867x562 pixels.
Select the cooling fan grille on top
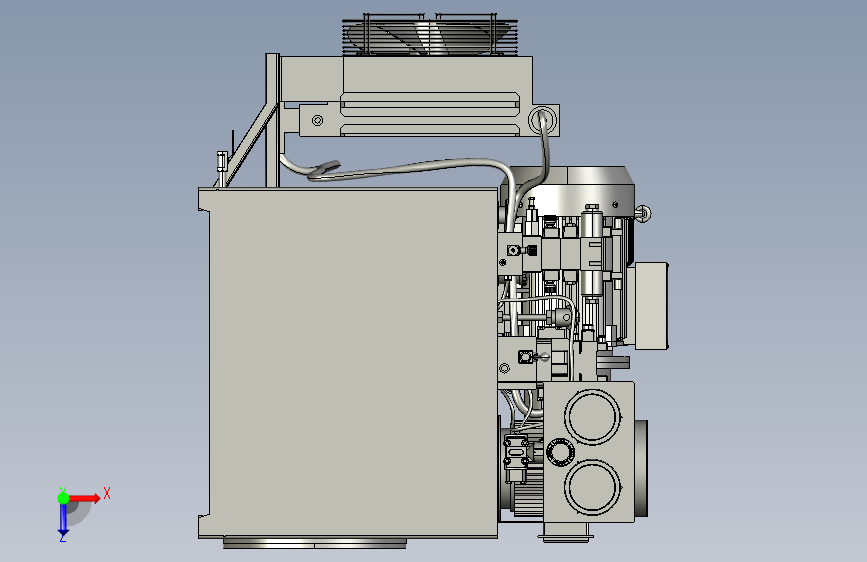pyautogui.click(x=430, y=36)
